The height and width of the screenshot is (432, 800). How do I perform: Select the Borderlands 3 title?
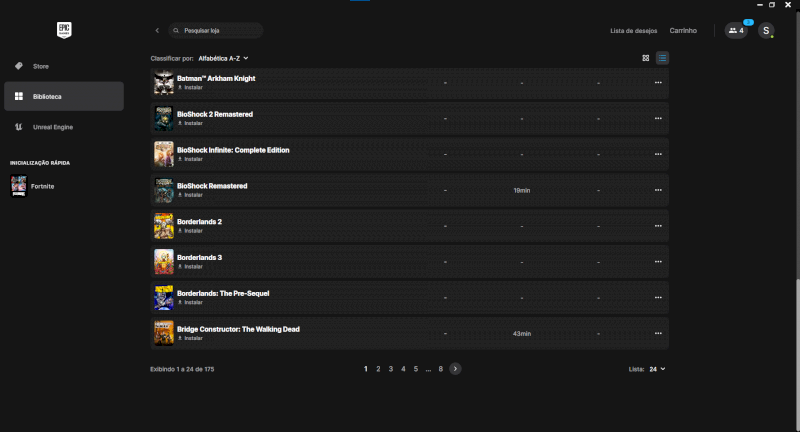click(199, 258)
